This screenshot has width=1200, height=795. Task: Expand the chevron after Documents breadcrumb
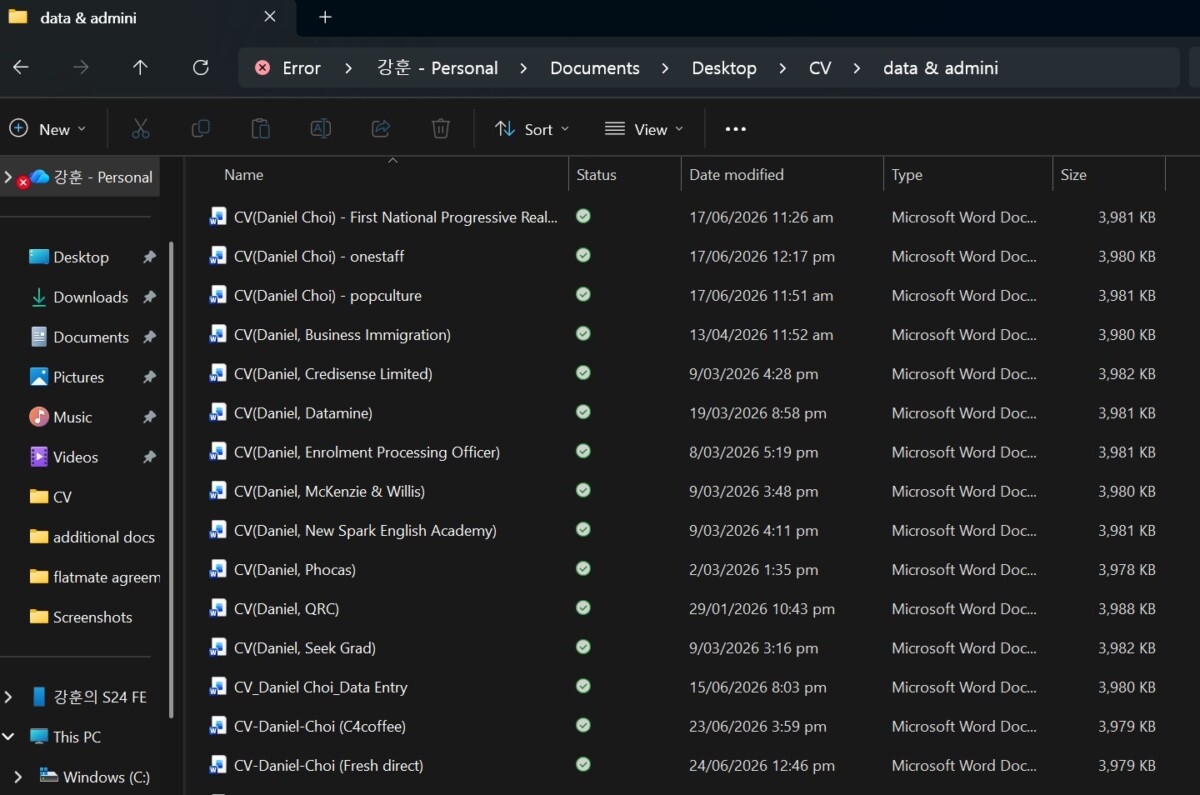[666, 68]
